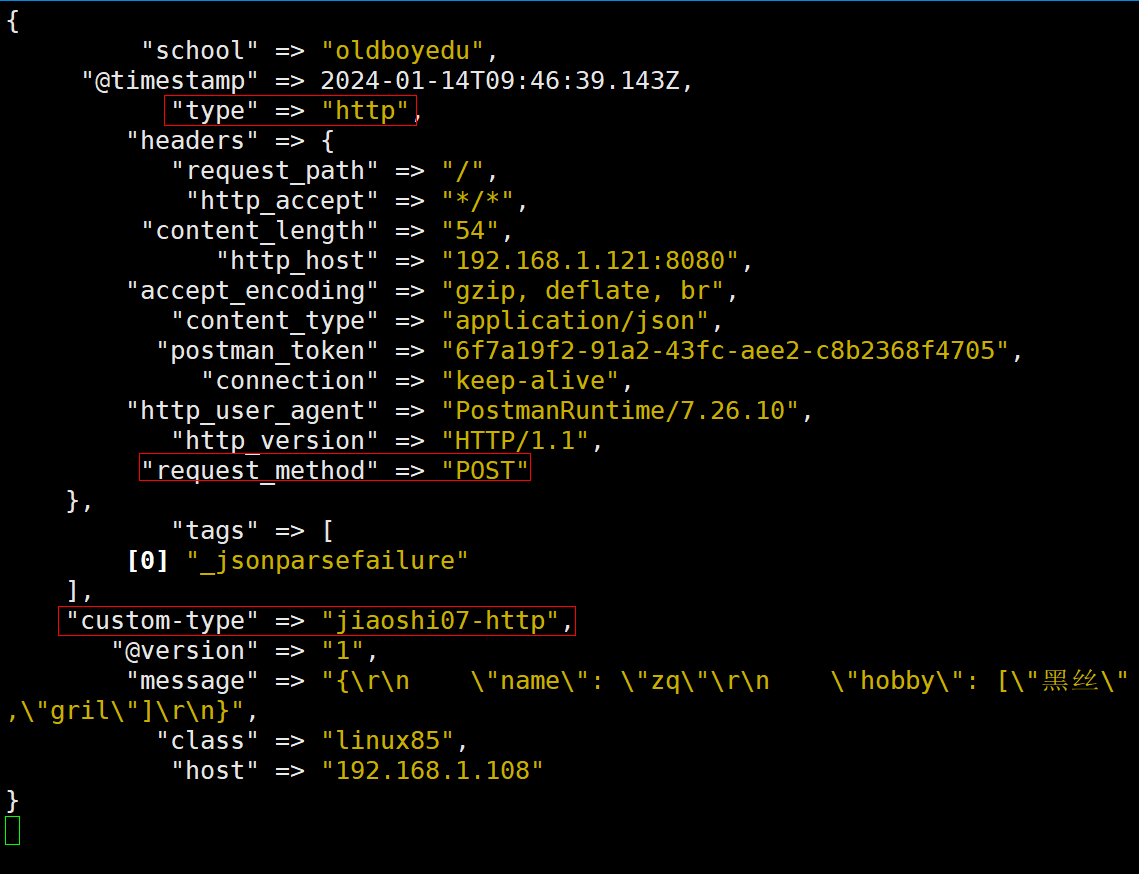Click the "PostmanRuntime/7.26.10" user agent value
1139x874 pixels.
point(620,411)
